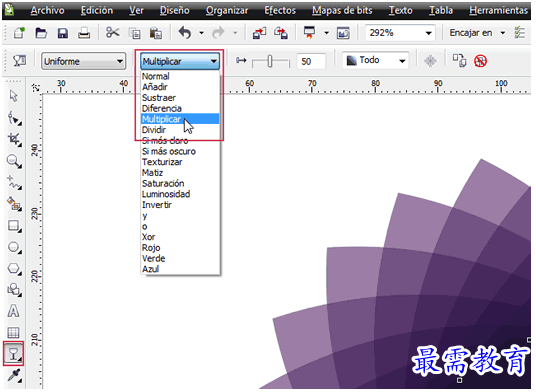Click the ruler origin corner icon
Screen dimensions: 536x392
point(35,87)
